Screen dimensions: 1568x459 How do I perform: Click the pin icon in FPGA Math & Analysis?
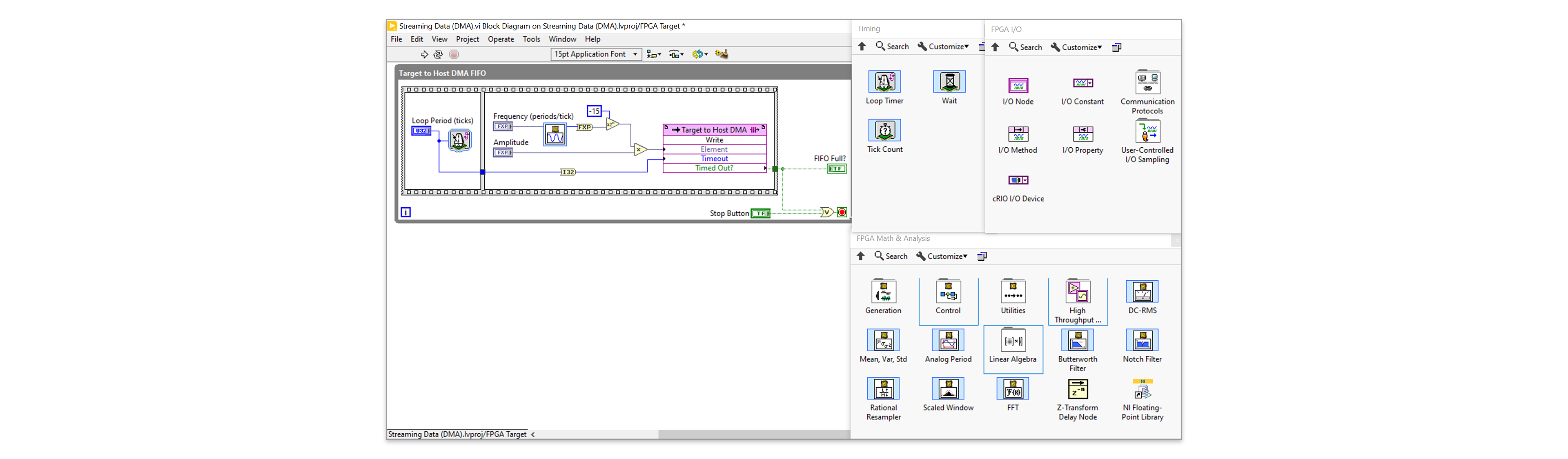point(982,256)
